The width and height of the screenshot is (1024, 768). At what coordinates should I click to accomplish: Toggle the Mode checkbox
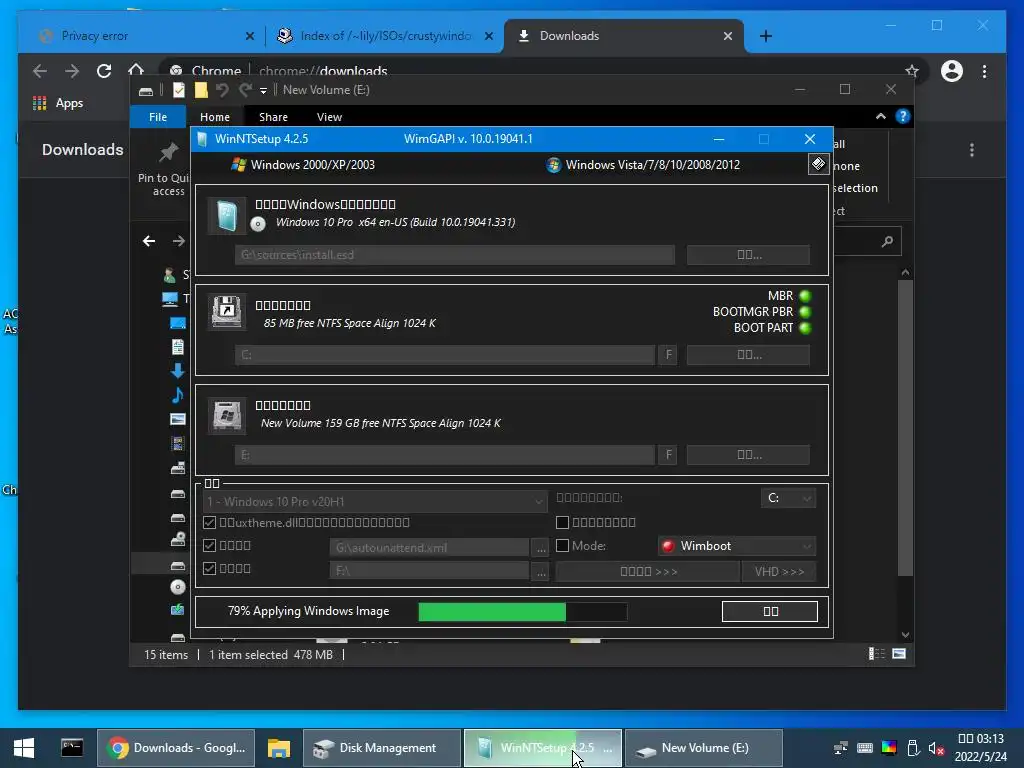pos(562,545)
